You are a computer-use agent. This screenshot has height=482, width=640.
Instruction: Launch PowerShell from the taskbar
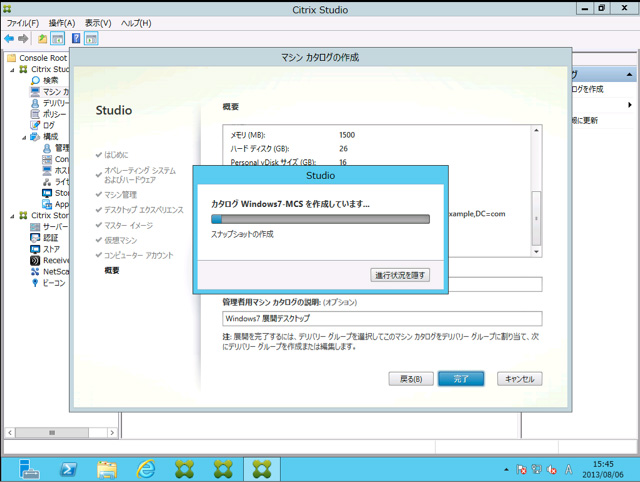pos(68,469)
